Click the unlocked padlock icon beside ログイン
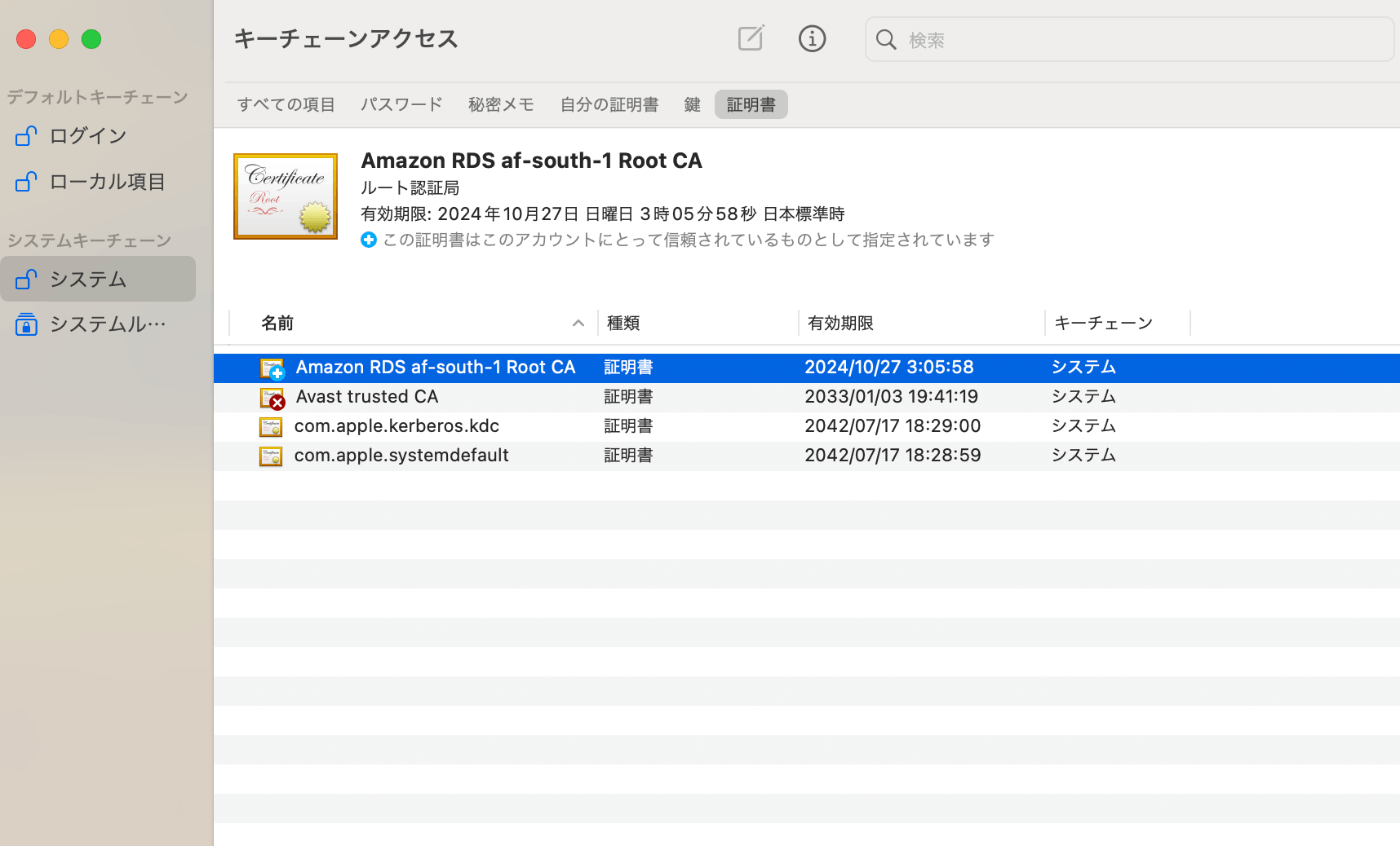Screen dimensions: 1400x846 point(27,135)
